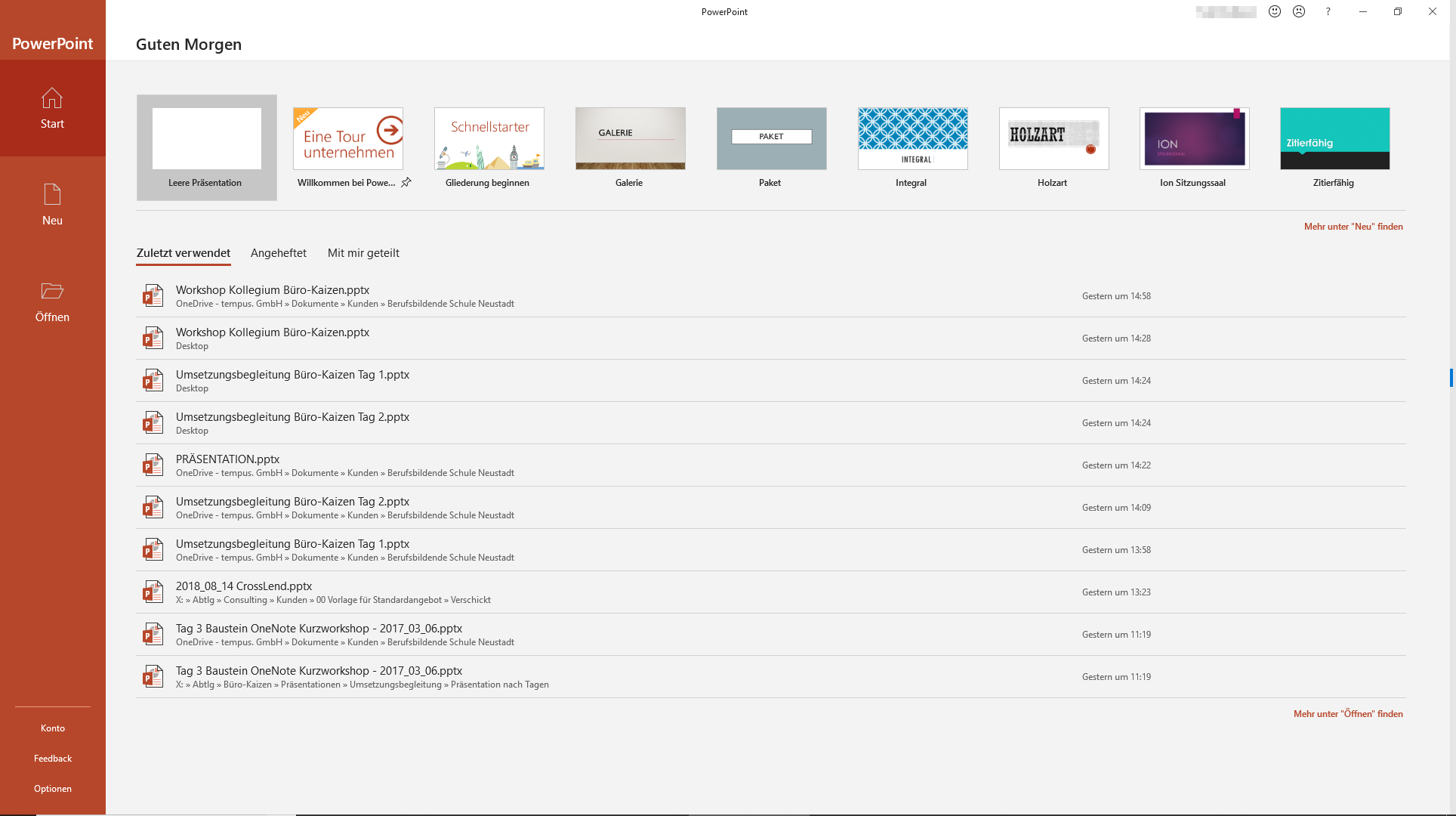Click file icon beside 2018_08_14 CrossLend.pptx

pos(153,592)
